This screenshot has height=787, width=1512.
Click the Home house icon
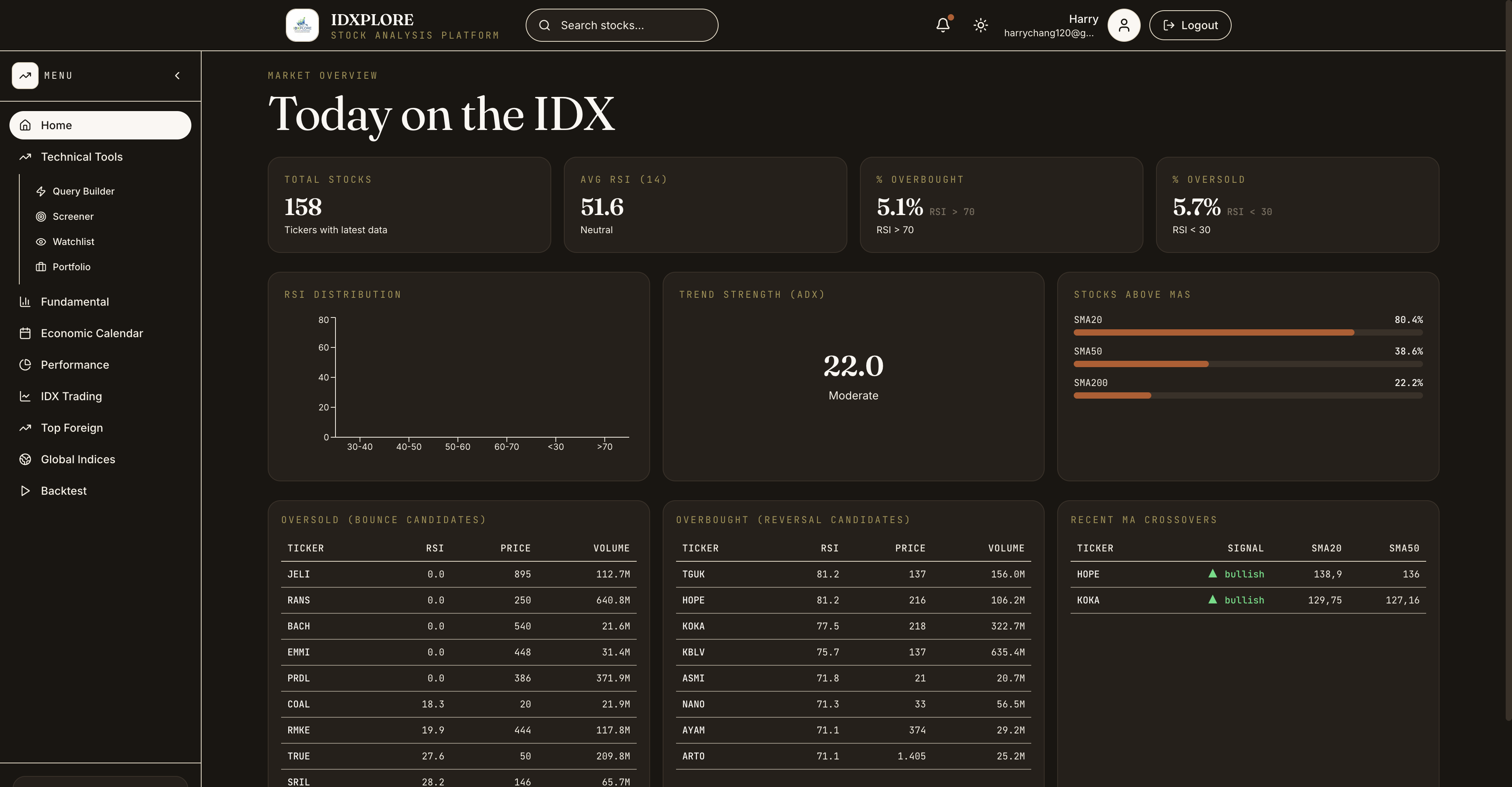[25, 125]
